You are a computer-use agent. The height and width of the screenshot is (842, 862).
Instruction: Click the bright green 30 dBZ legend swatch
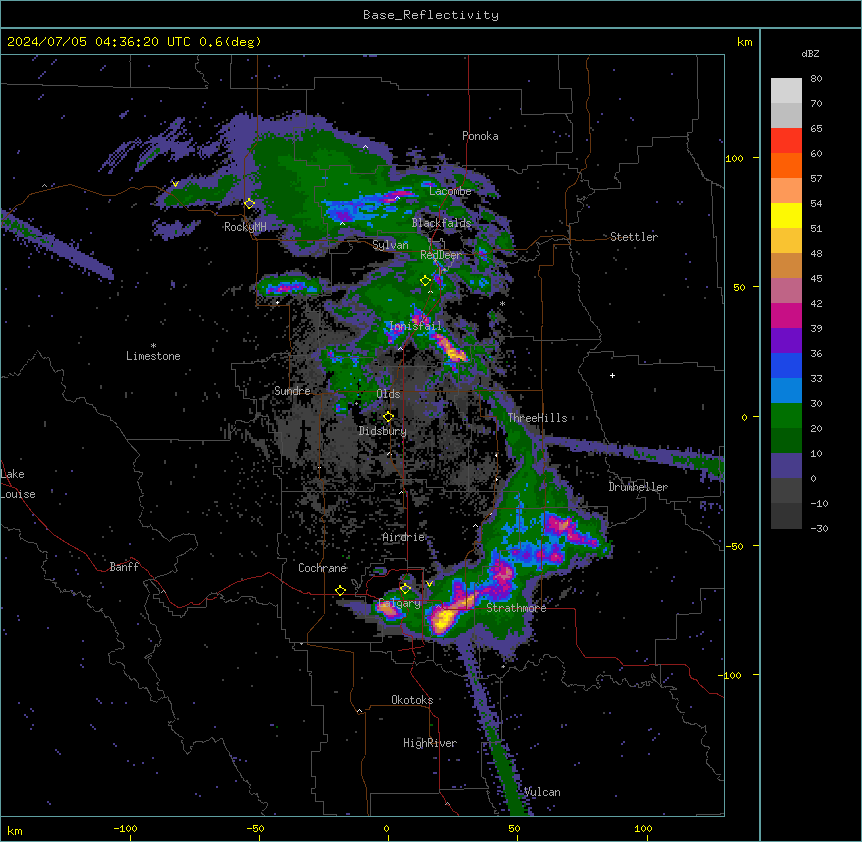point(786,416)
